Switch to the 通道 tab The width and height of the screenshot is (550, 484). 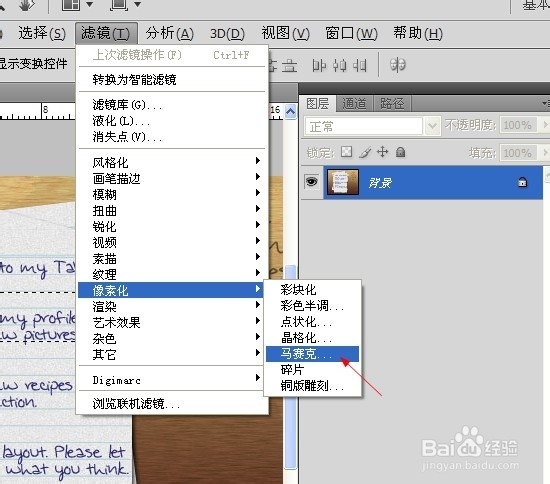click(354, 104)
